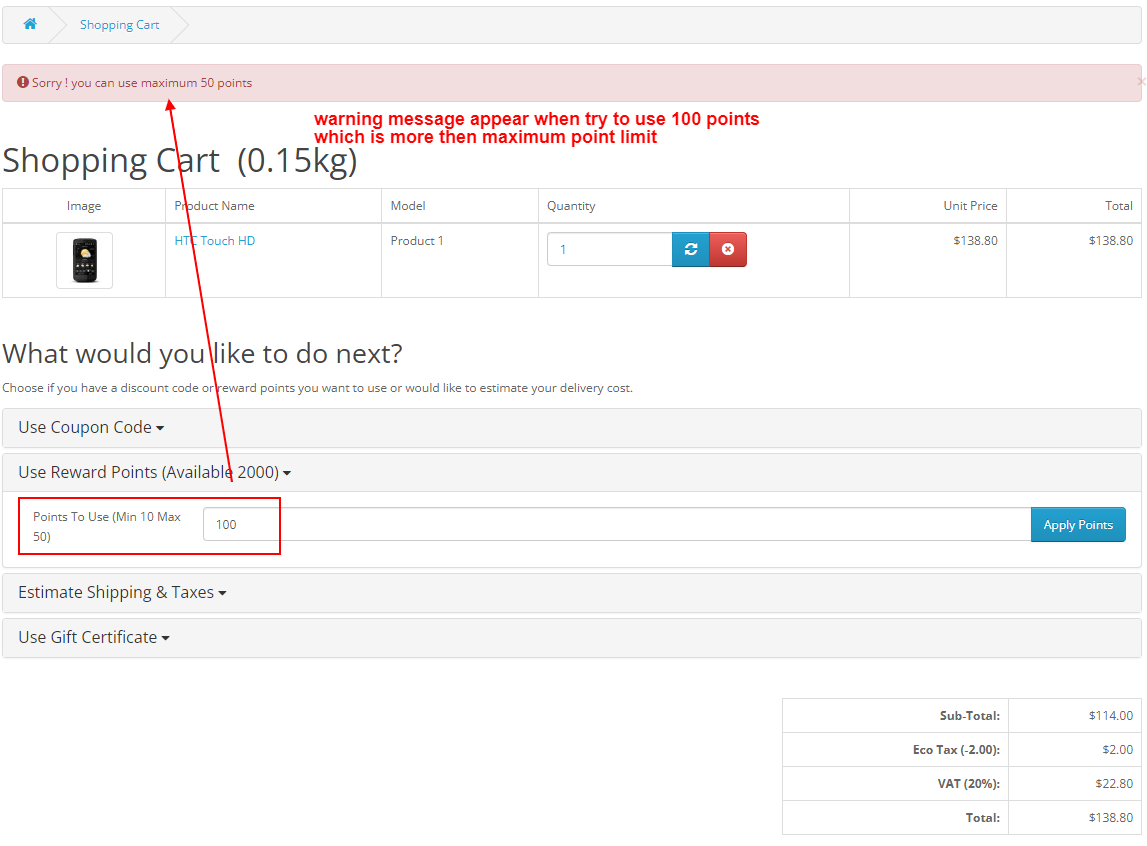Collapse the Use Reward Points panel

[154, 472]
